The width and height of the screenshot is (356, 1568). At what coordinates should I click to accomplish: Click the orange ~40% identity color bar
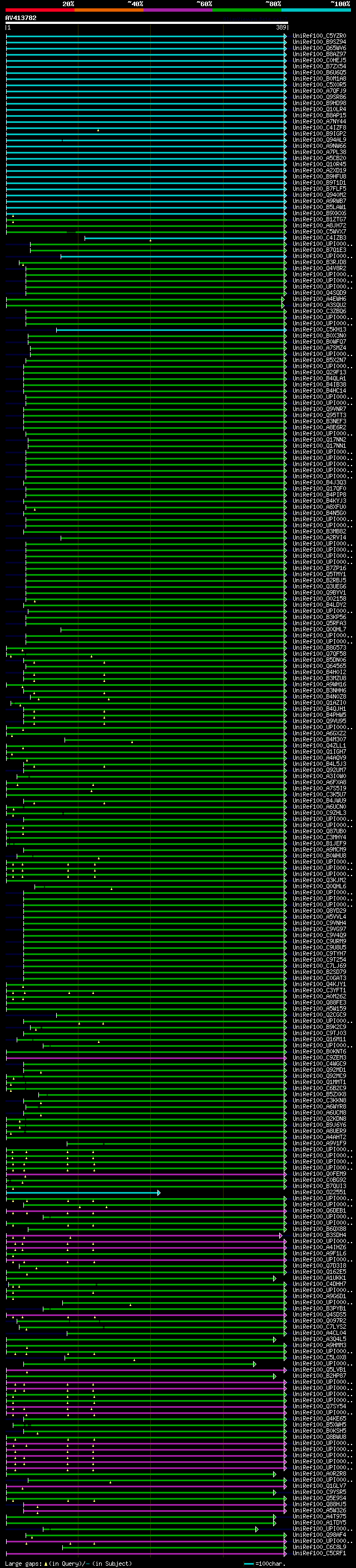point(109,10)
